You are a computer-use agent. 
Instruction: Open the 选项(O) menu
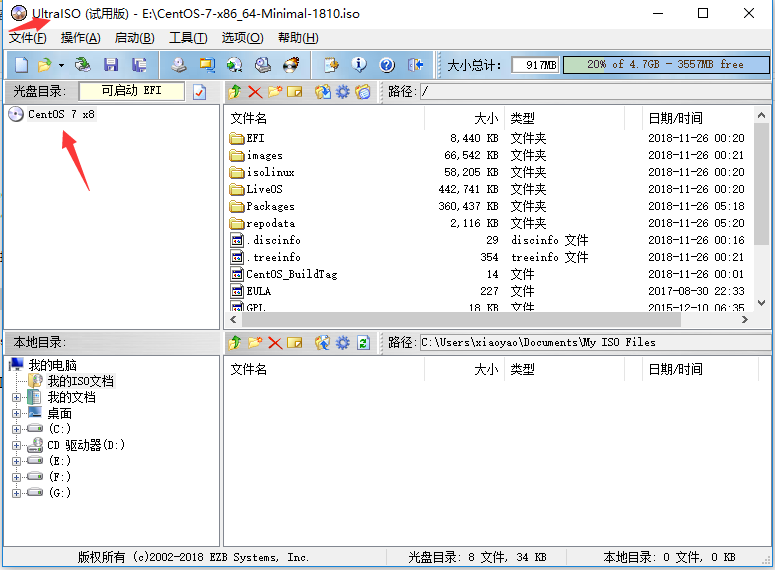242,38
